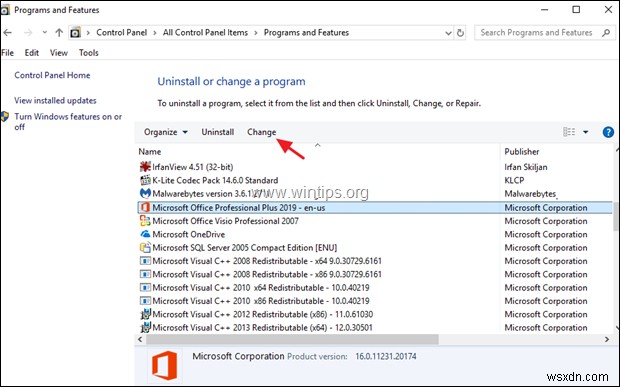Select Visual C++ 2012 Redistributable (x86) 11.0.61030
This screenshot has height=387, width=620.
(x=263, y=314)
